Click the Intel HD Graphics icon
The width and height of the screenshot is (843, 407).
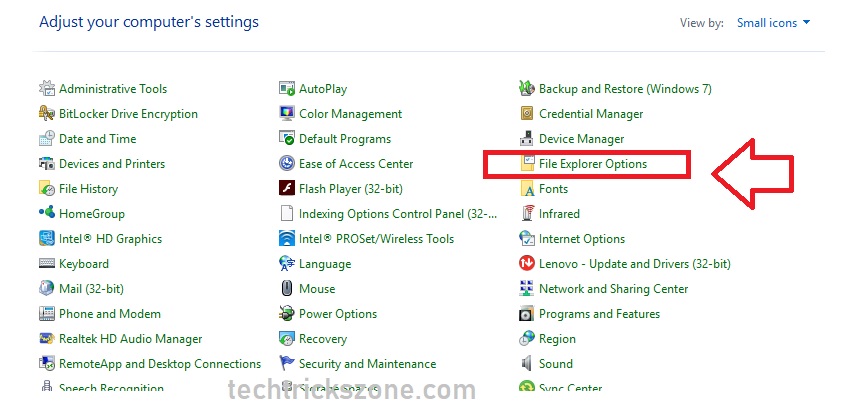(x=47, y=239)
